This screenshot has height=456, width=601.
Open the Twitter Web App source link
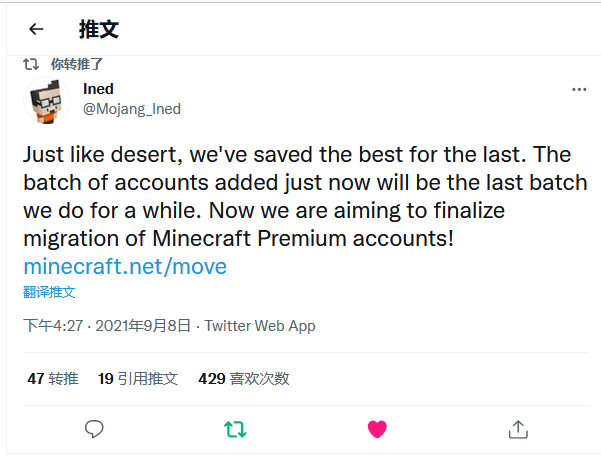coord(260,326)
